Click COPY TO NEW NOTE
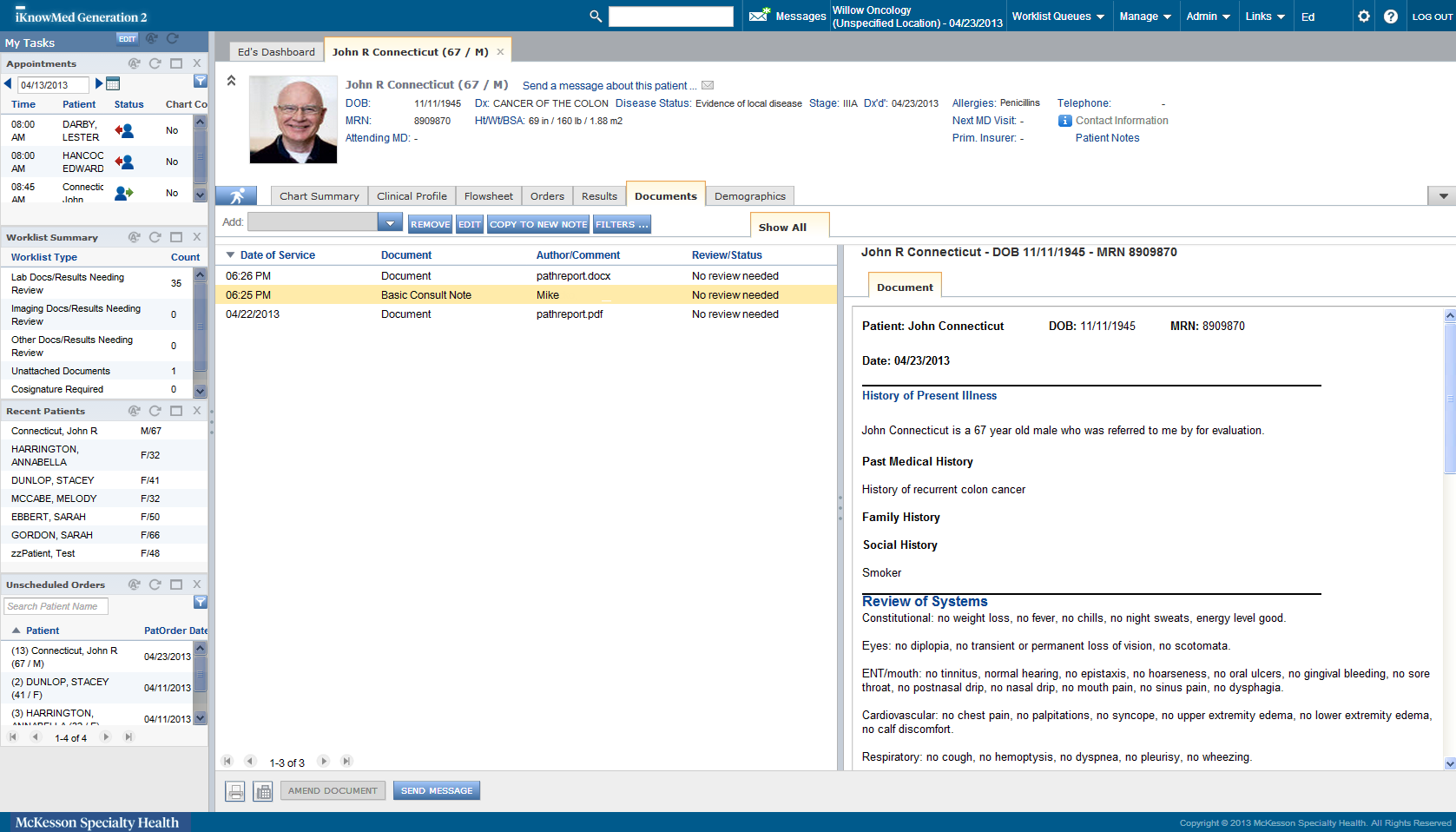The width and height of the screenshot is (1456, 832). pyautogui.click(x=537, y=224)
